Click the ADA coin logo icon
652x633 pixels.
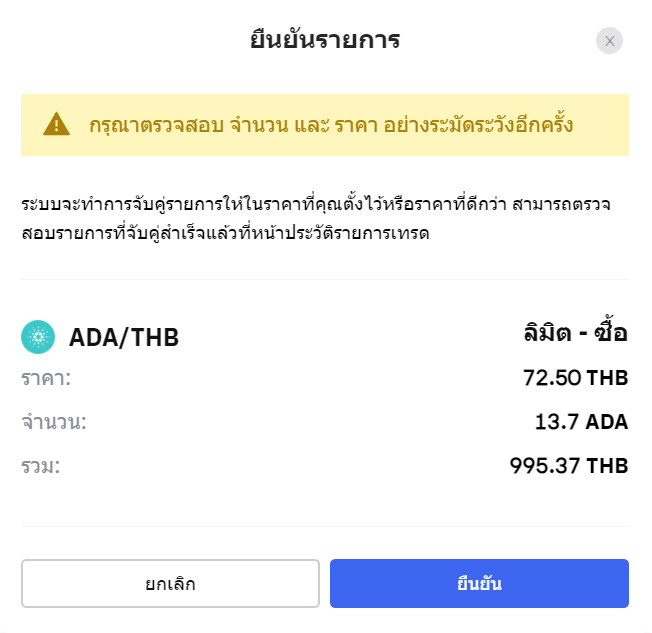coord(38,337)
